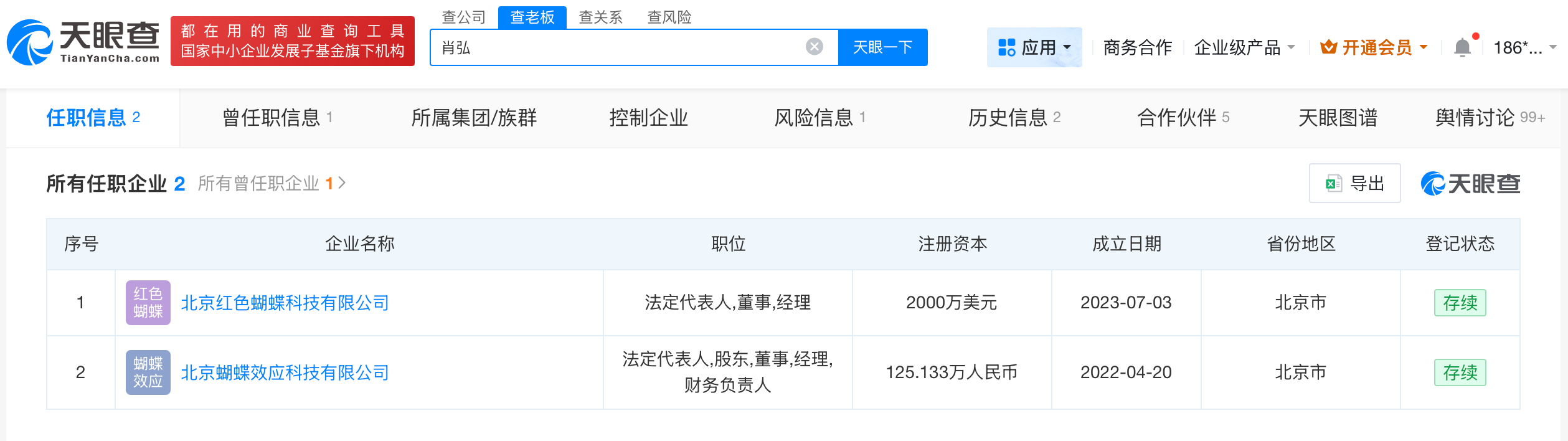View 所有曾任职企业 past positions
1568x441 pixels.
point(271,184)
